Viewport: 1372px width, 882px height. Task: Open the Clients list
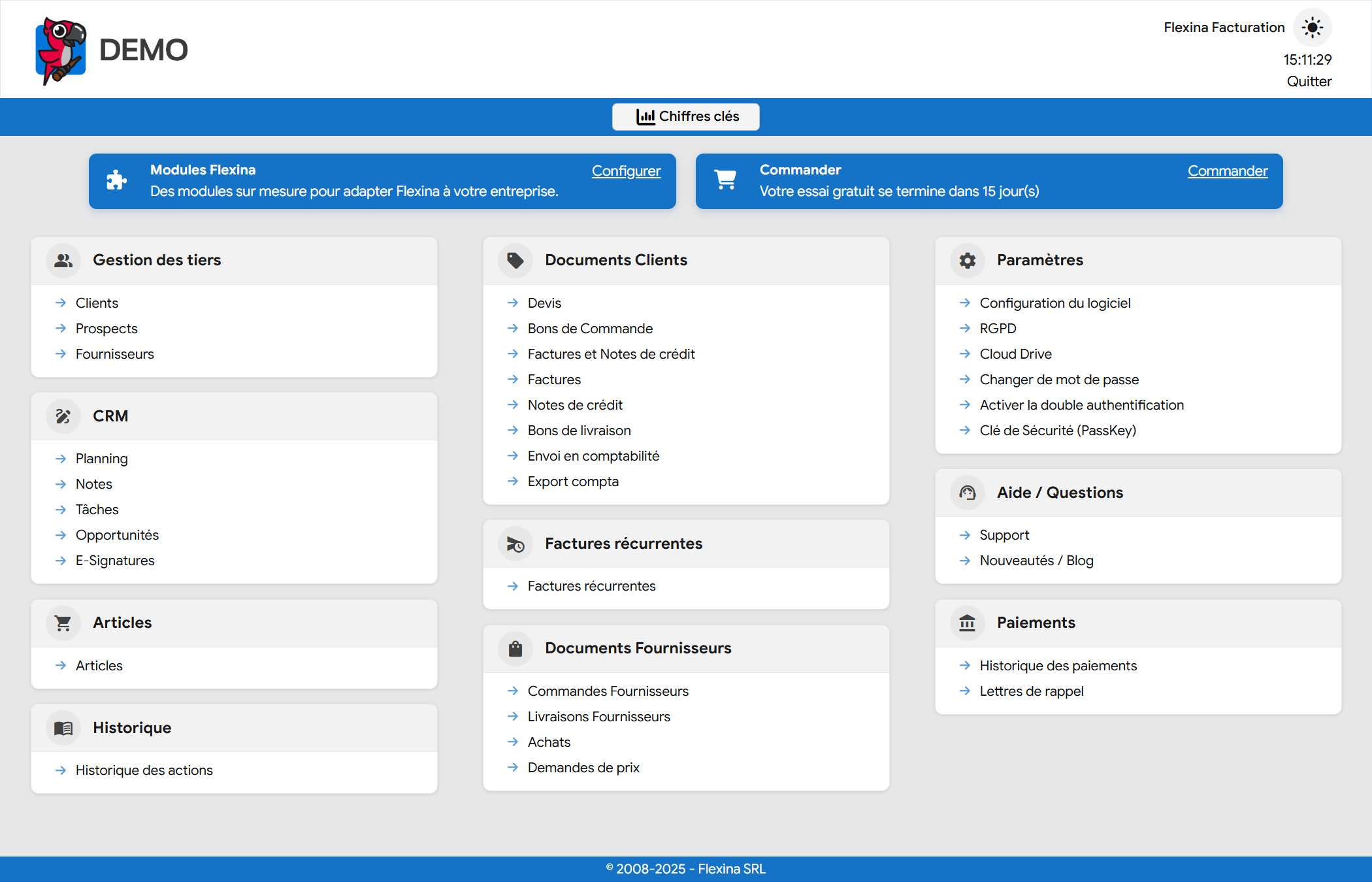click(x=97, y=302)
